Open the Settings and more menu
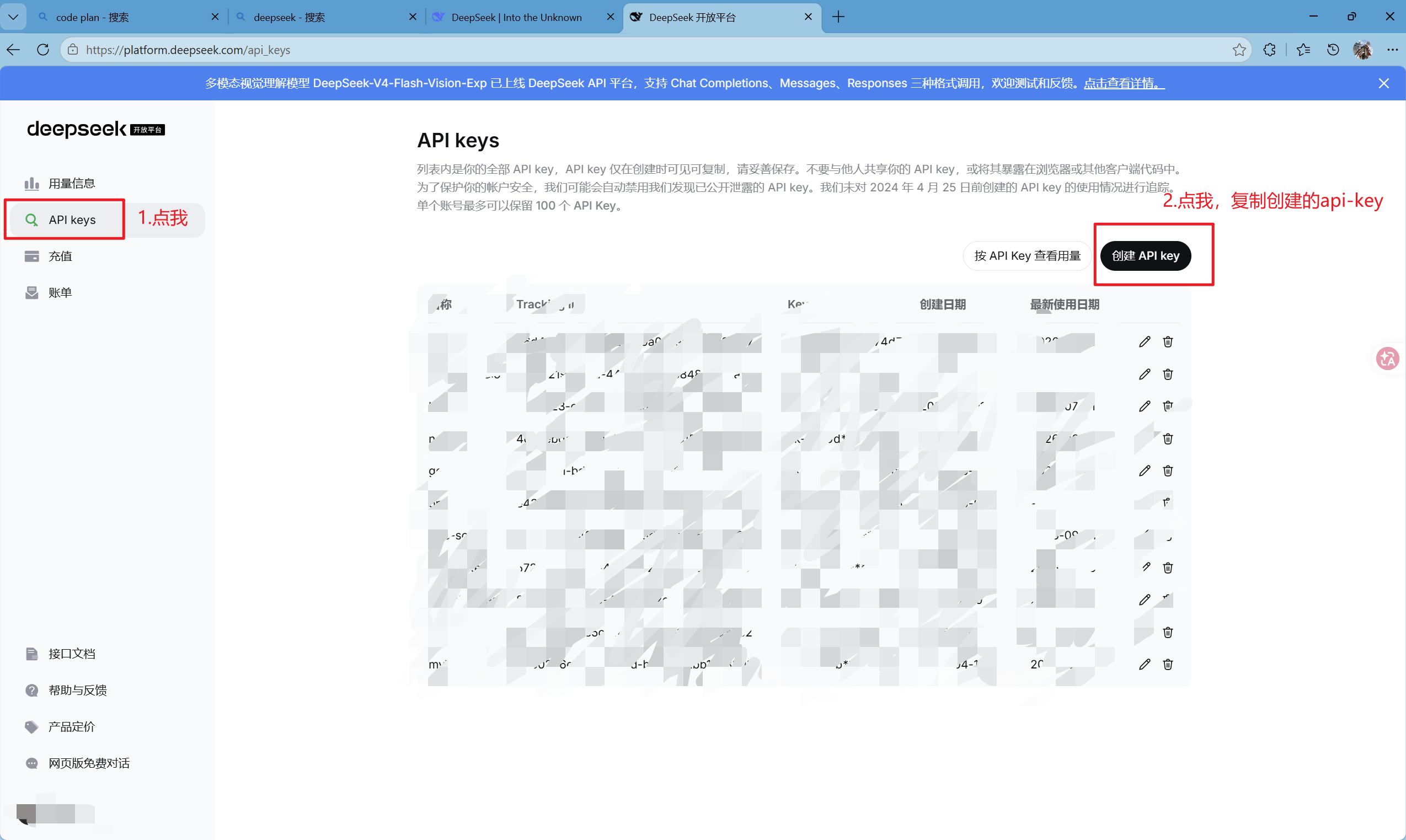This screenshot has width=1406, height=840. click(x=1392, y=50)
